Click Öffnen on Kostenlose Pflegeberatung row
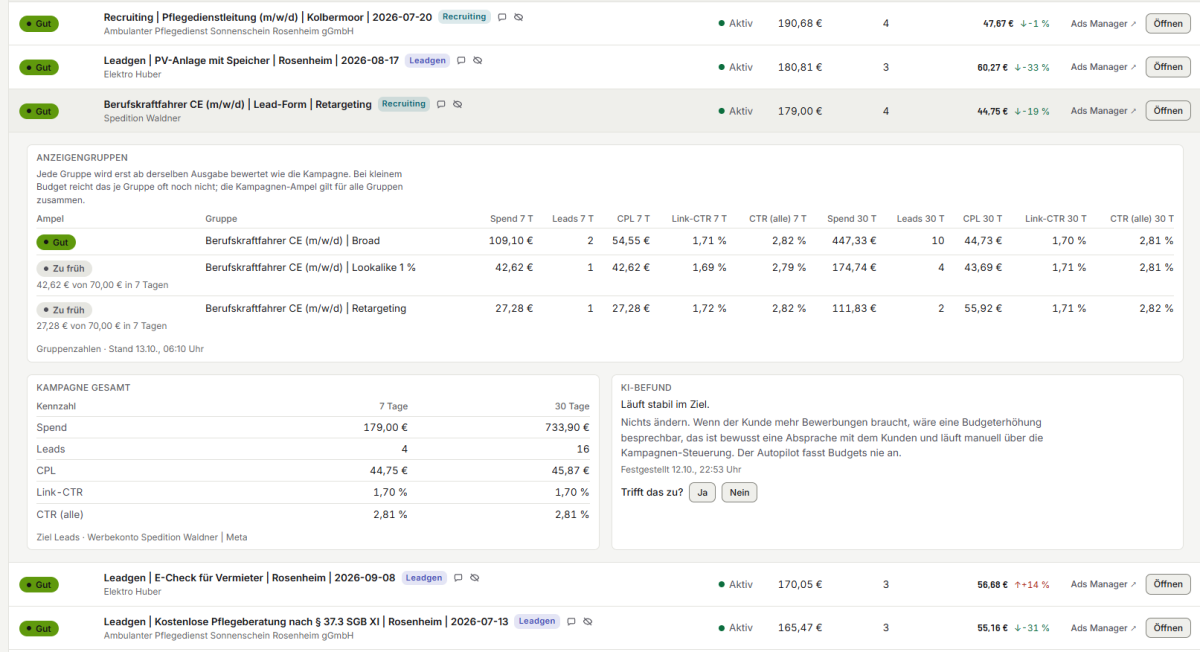This screenshot has height=652, width=1200. point(1168,628)
